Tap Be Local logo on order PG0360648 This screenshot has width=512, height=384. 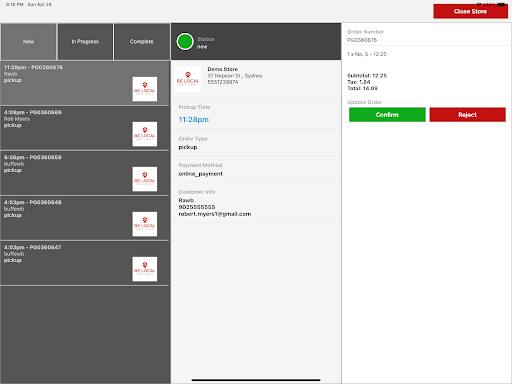[x=145, y=224]
